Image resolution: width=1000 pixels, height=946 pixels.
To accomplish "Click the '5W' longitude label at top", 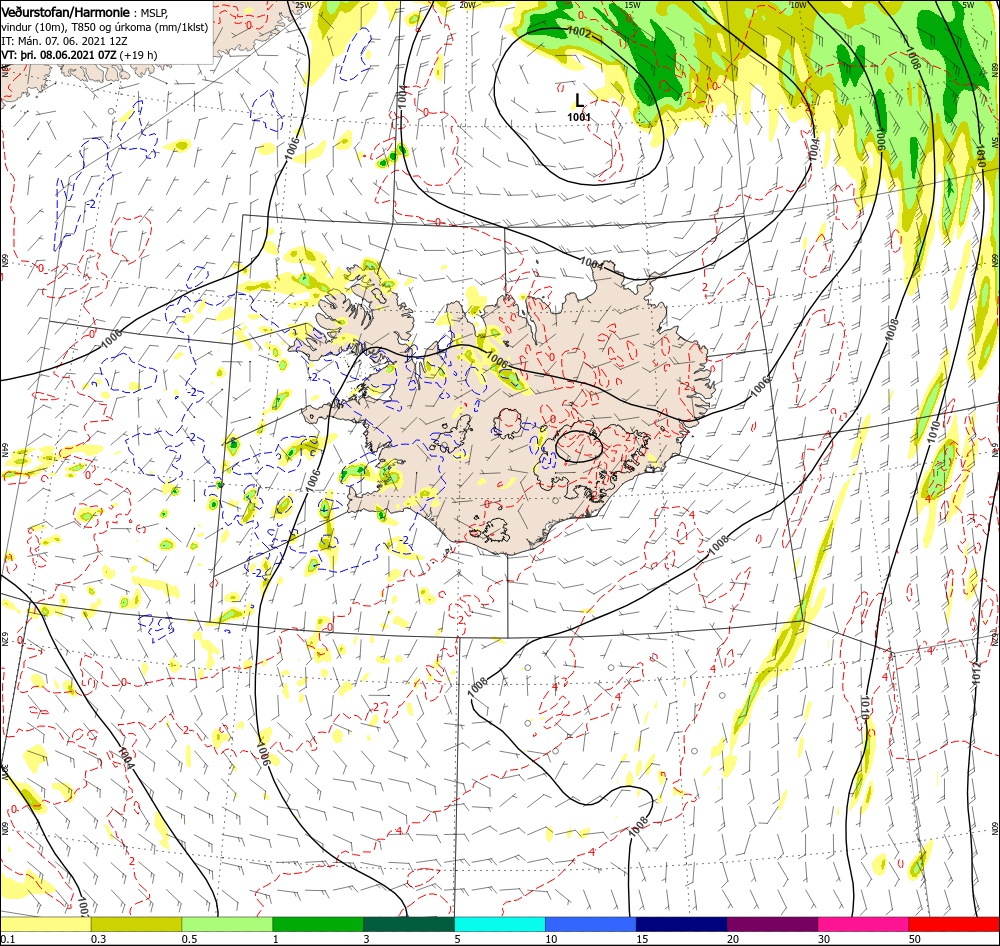I will 969,5.
